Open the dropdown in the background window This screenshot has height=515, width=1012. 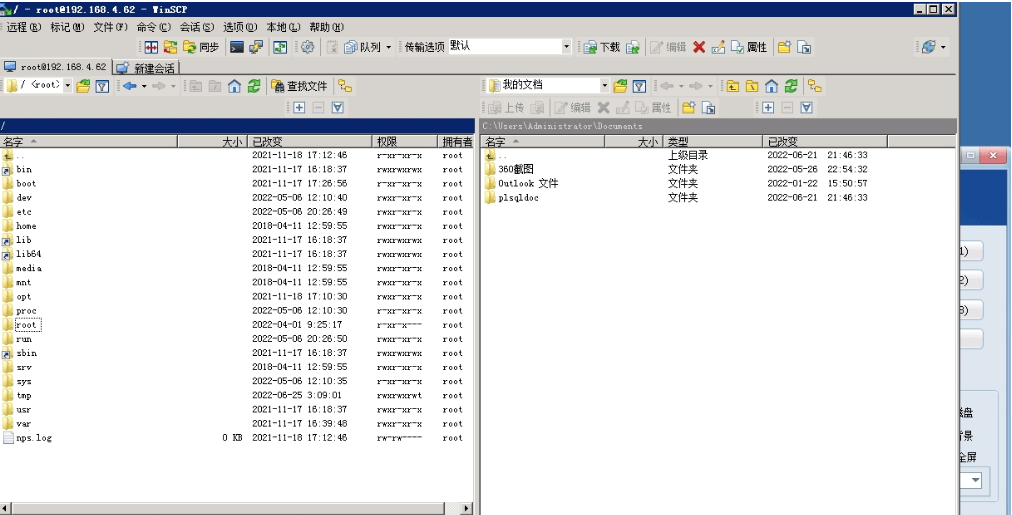pyautogui.click(x=975, y=480)
